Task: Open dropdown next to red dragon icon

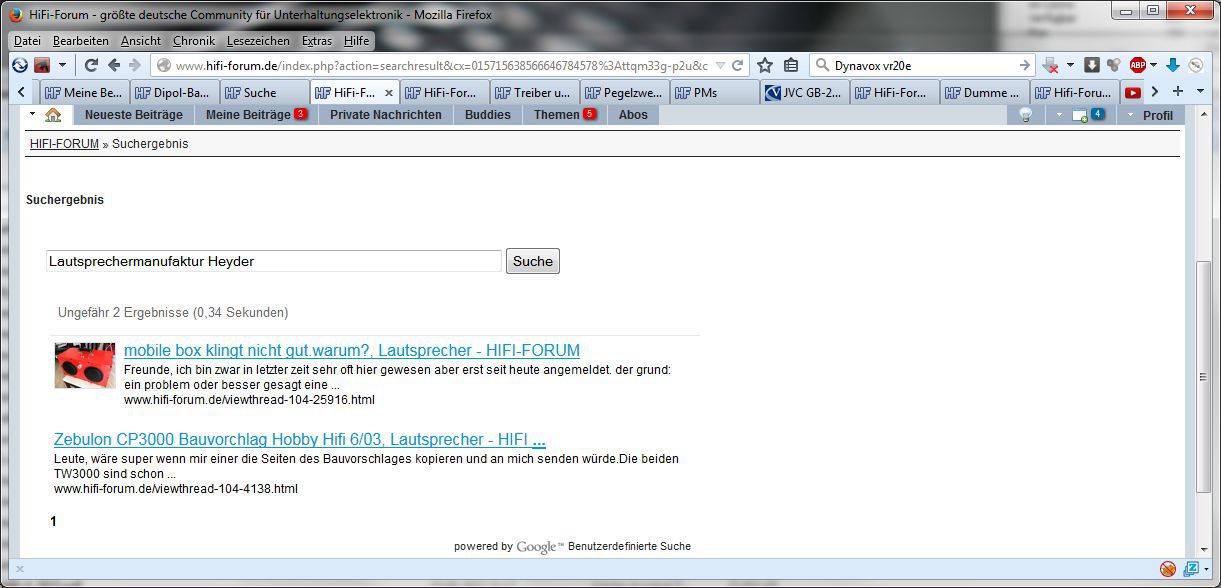Action: pyautogui.click(x=62, y=65)
